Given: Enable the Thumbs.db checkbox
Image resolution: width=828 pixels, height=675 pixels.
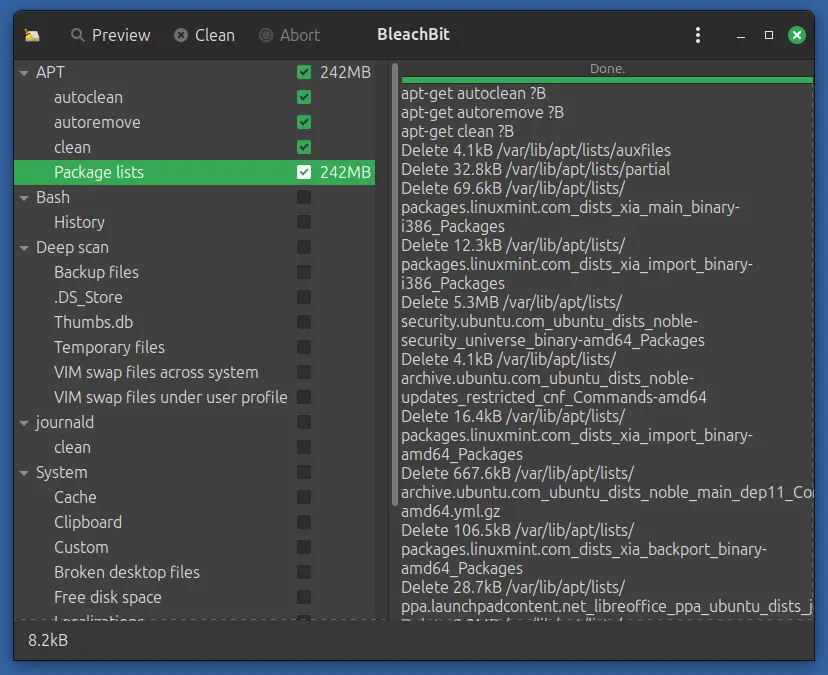Looking at the screenshot, I should (302, 322).
